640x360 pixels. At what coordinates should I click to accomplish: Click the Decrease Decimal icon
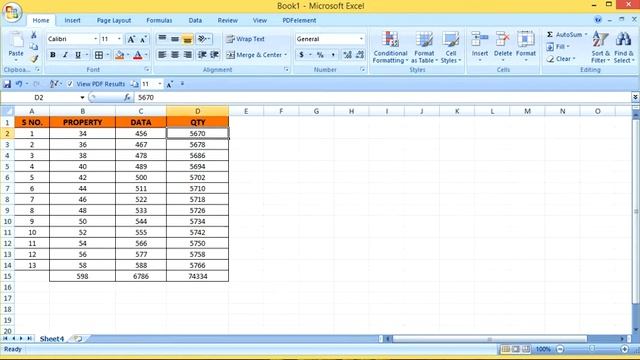(360, 55)
